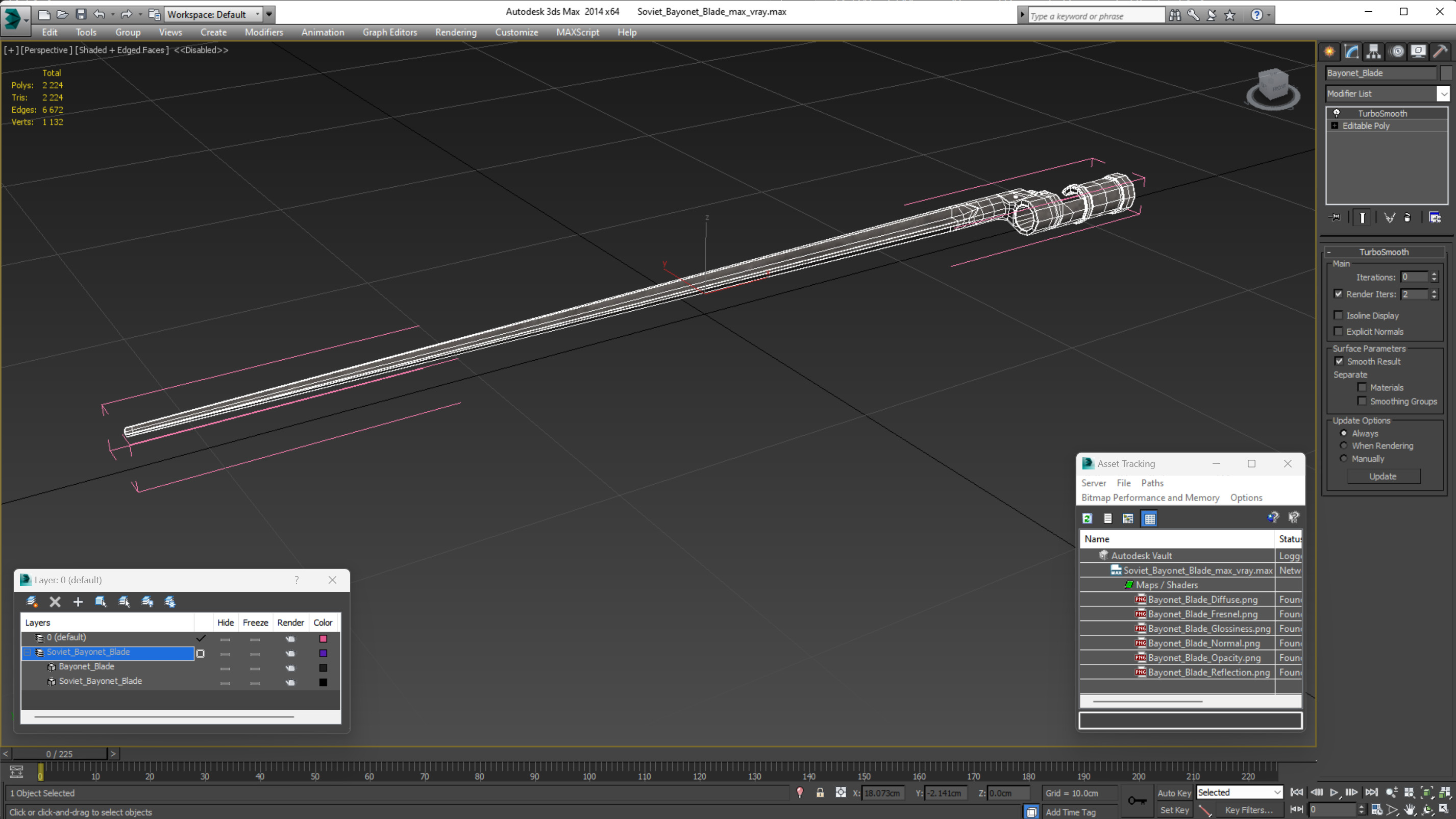Click the Play Animation button
This screenshot has height=819, width=1456.
pos(1334,792)
